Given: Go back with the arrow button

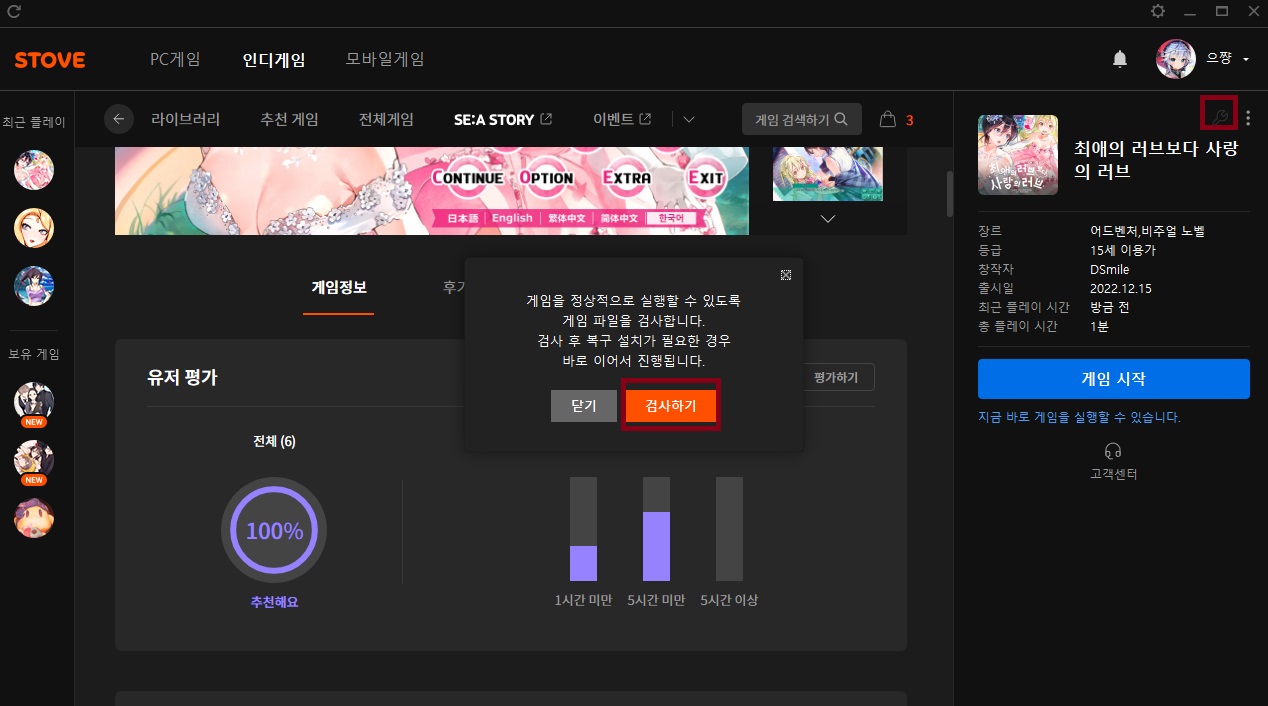Looking at the screenshot, I should (x=119, y=119).
